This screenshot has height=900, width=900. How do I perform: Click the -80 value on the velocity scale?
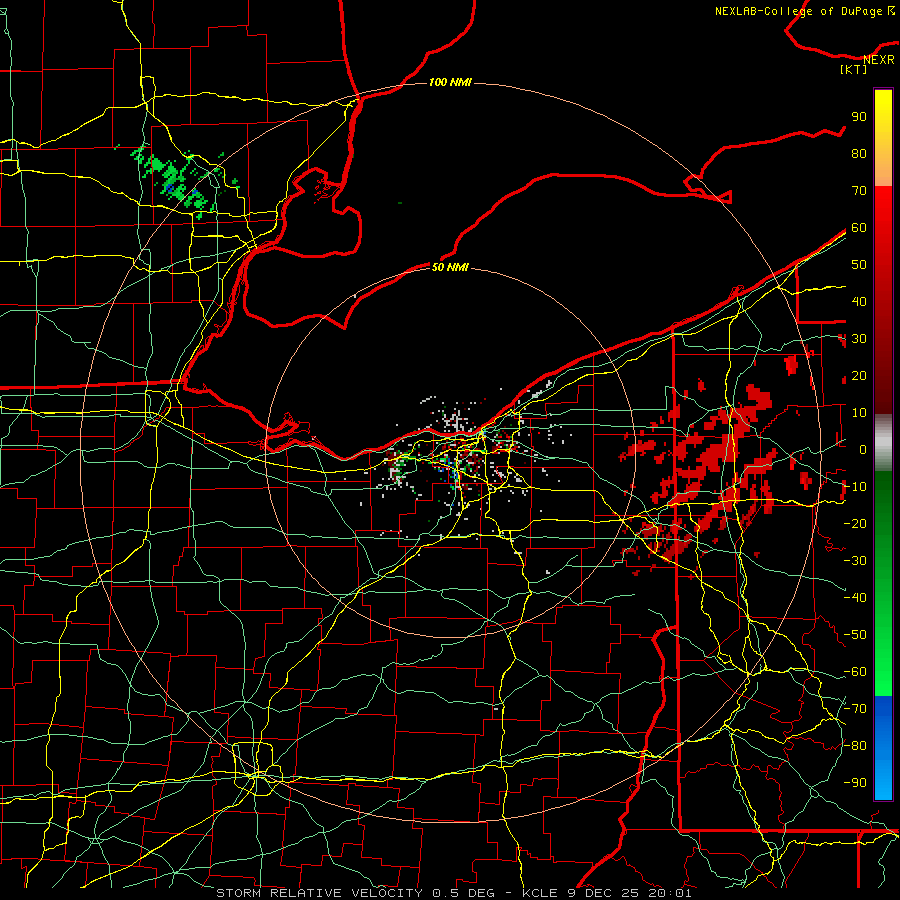(x=855, y=746)
